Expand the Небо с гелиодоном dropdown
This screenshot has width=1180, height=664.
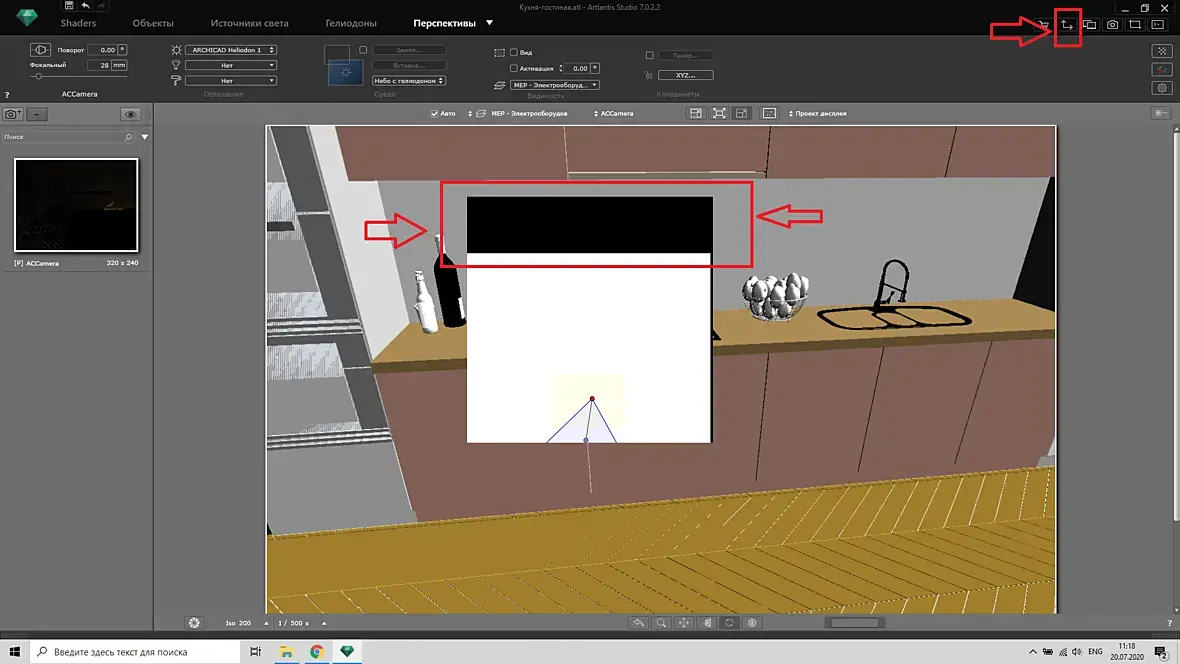click(409, 81)
